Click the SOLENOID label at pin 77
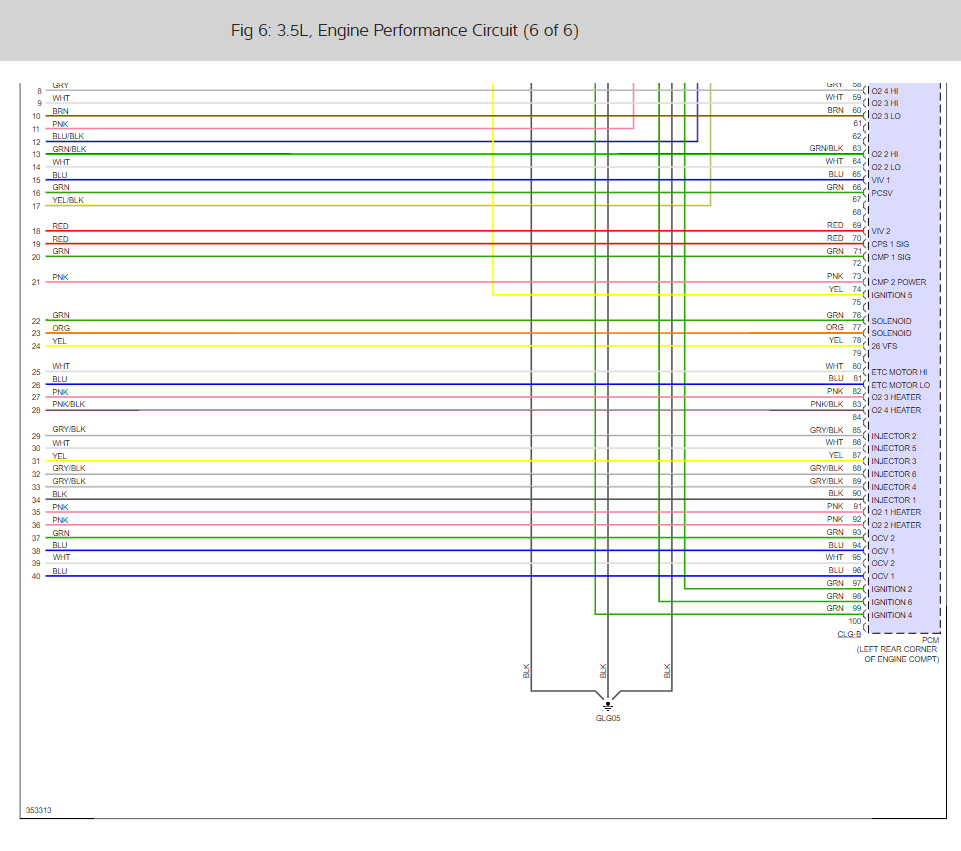 coord(891,333)
